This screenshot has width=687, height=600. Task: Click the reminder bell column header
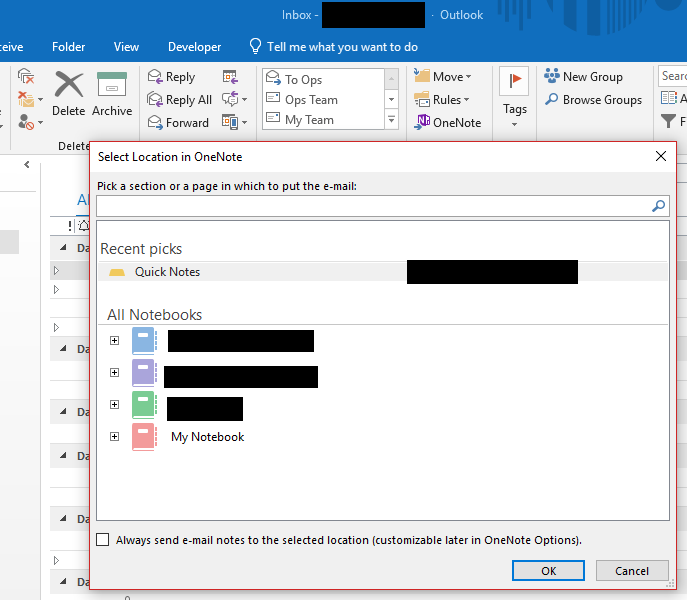[83, 226]
